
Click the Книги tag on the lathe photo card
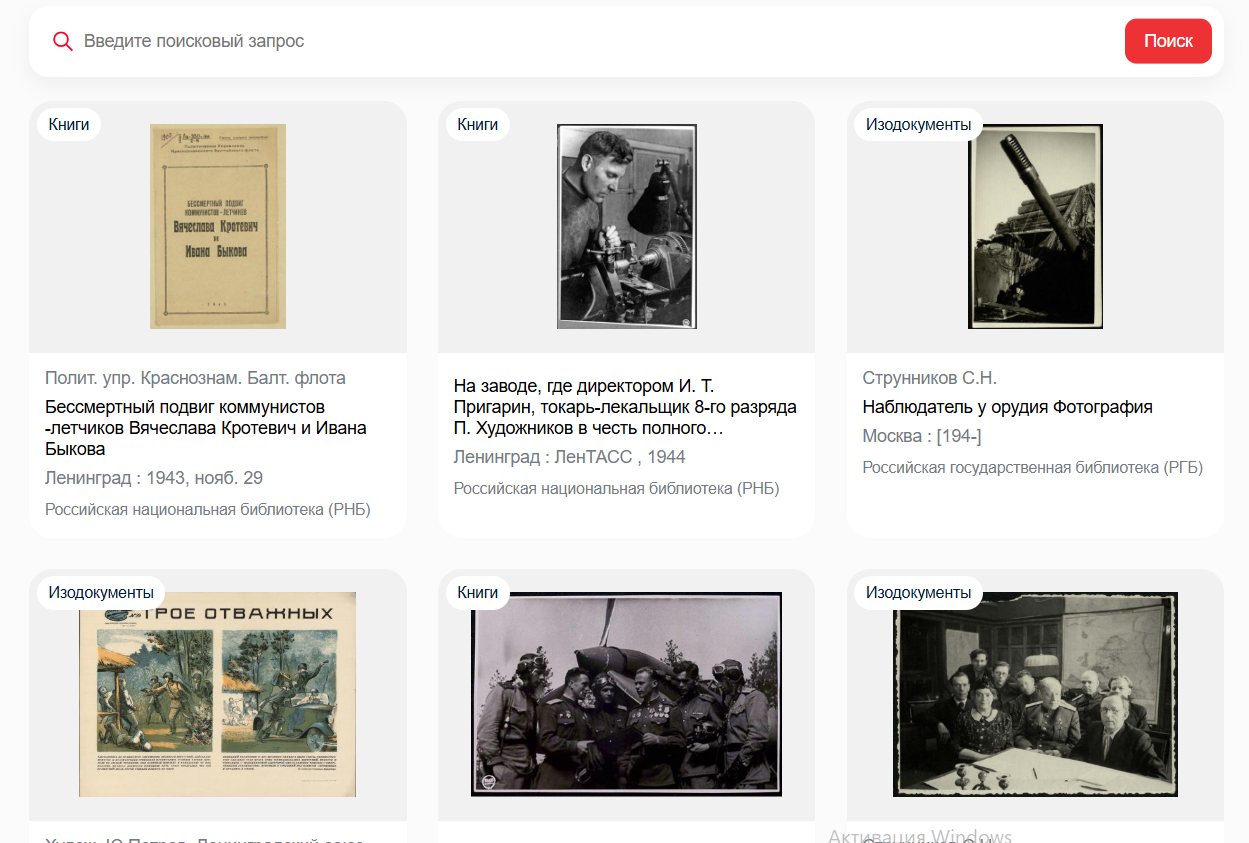pyautogui.click(x=478, y=124)
